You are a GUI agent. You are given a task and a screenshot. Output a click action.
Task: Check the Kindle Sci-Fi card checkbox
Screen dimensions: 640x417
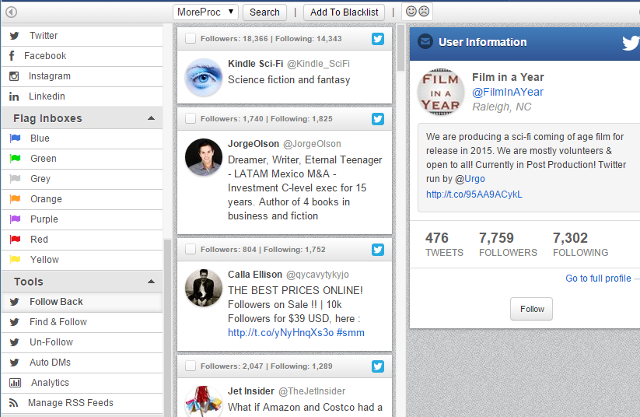click(x=190, y=39)
